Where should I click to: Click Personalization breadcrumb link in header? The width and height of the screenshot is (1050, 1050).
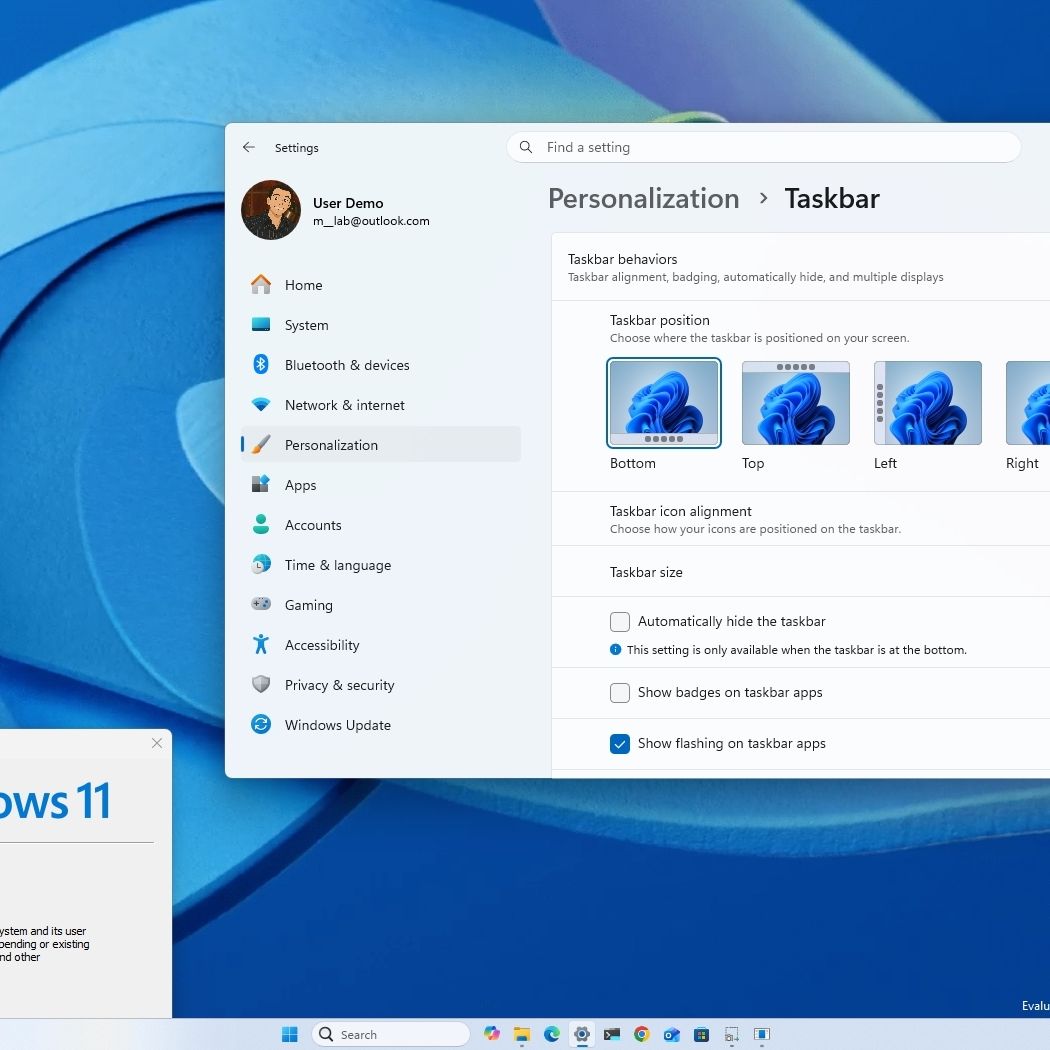click(x=644, y=199)
